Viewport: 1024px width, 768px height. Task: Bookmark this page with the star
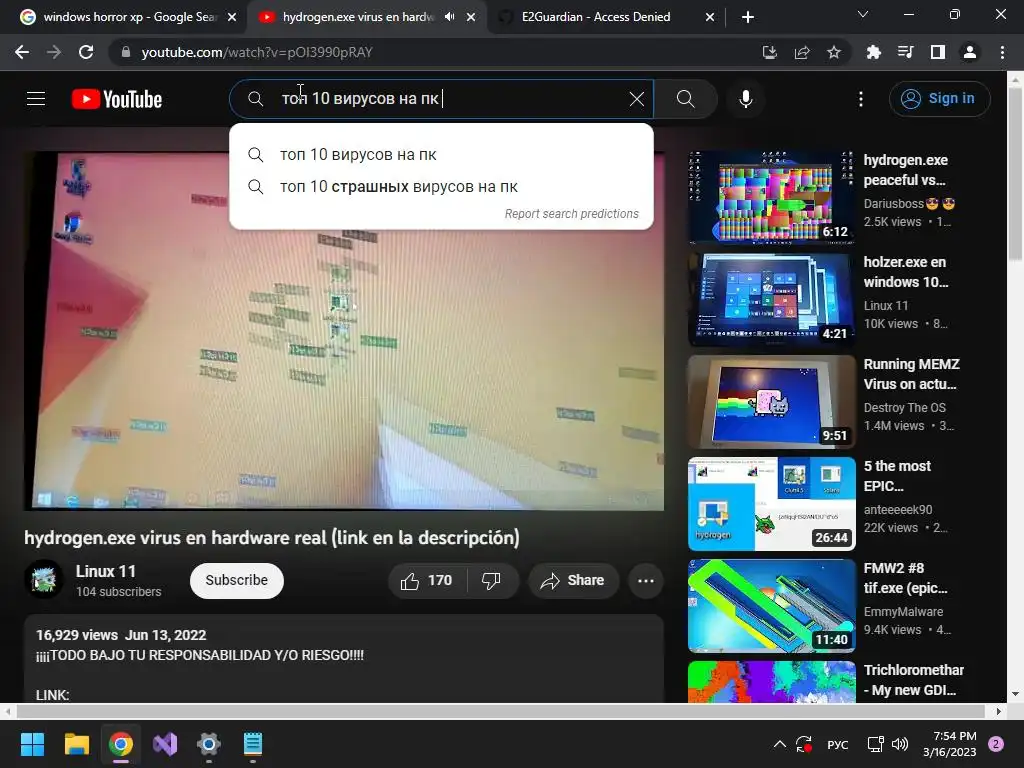[x=834, y=52]
